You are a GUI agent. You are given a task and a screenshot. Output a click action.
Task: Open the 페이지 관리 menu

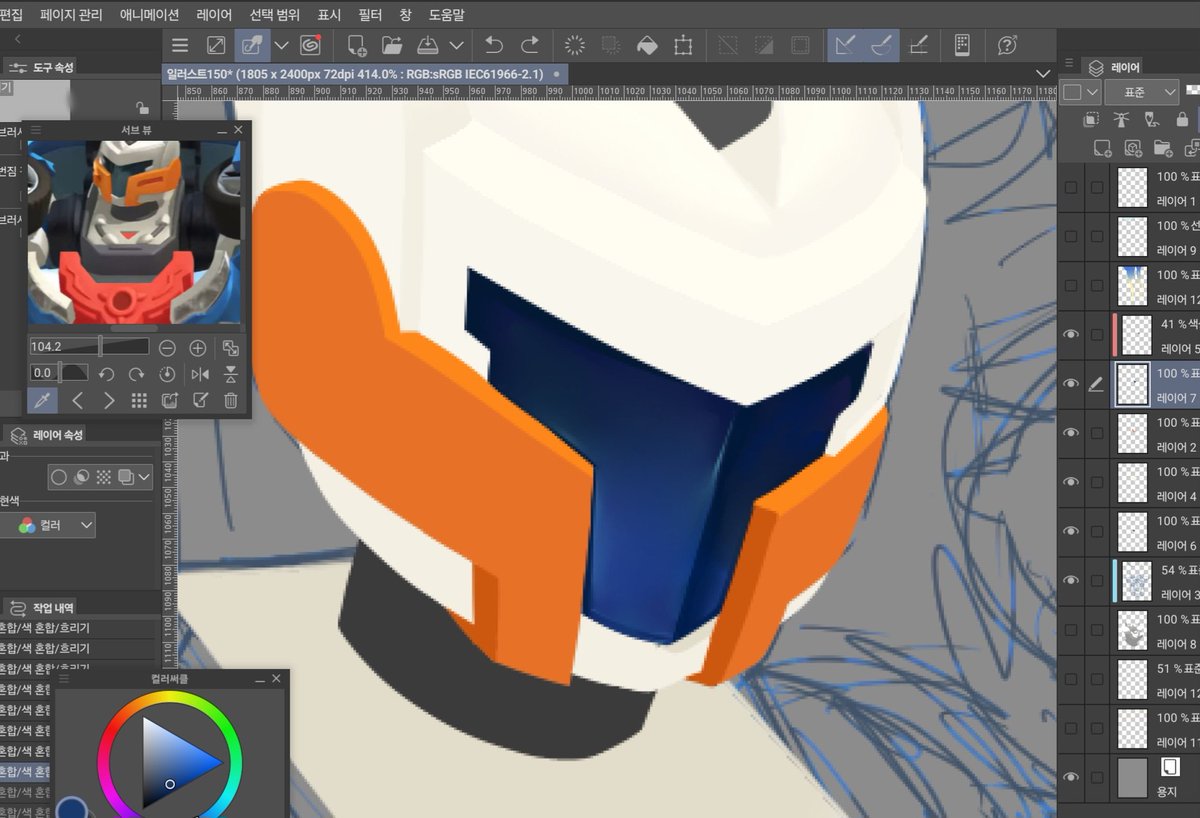tap(71, 15)
